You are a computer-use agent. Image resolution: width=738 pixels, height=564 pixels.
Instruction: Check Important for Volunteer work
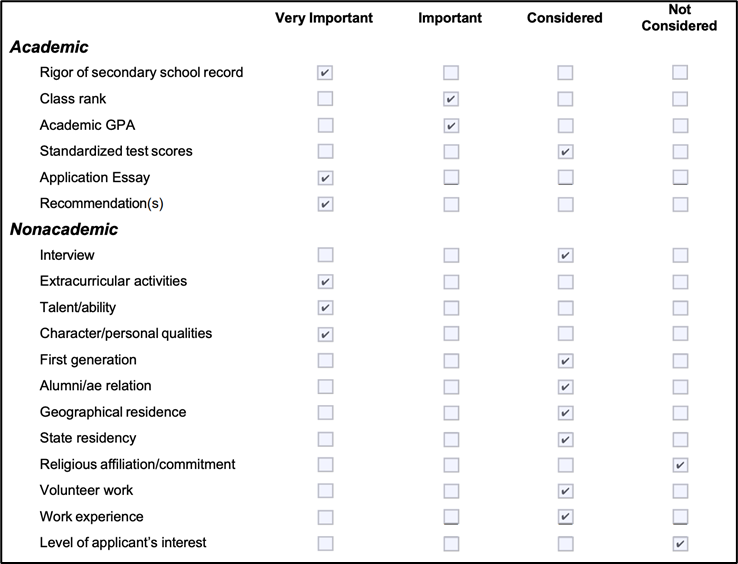click(451, 491)
